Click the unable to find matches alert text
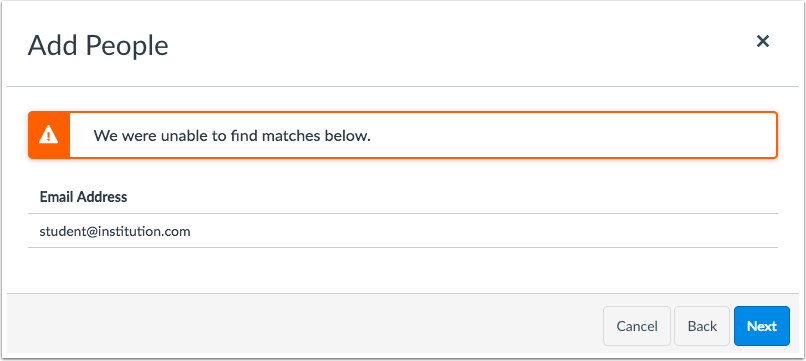This screenshot has width=806, height=361. [232, 136]
